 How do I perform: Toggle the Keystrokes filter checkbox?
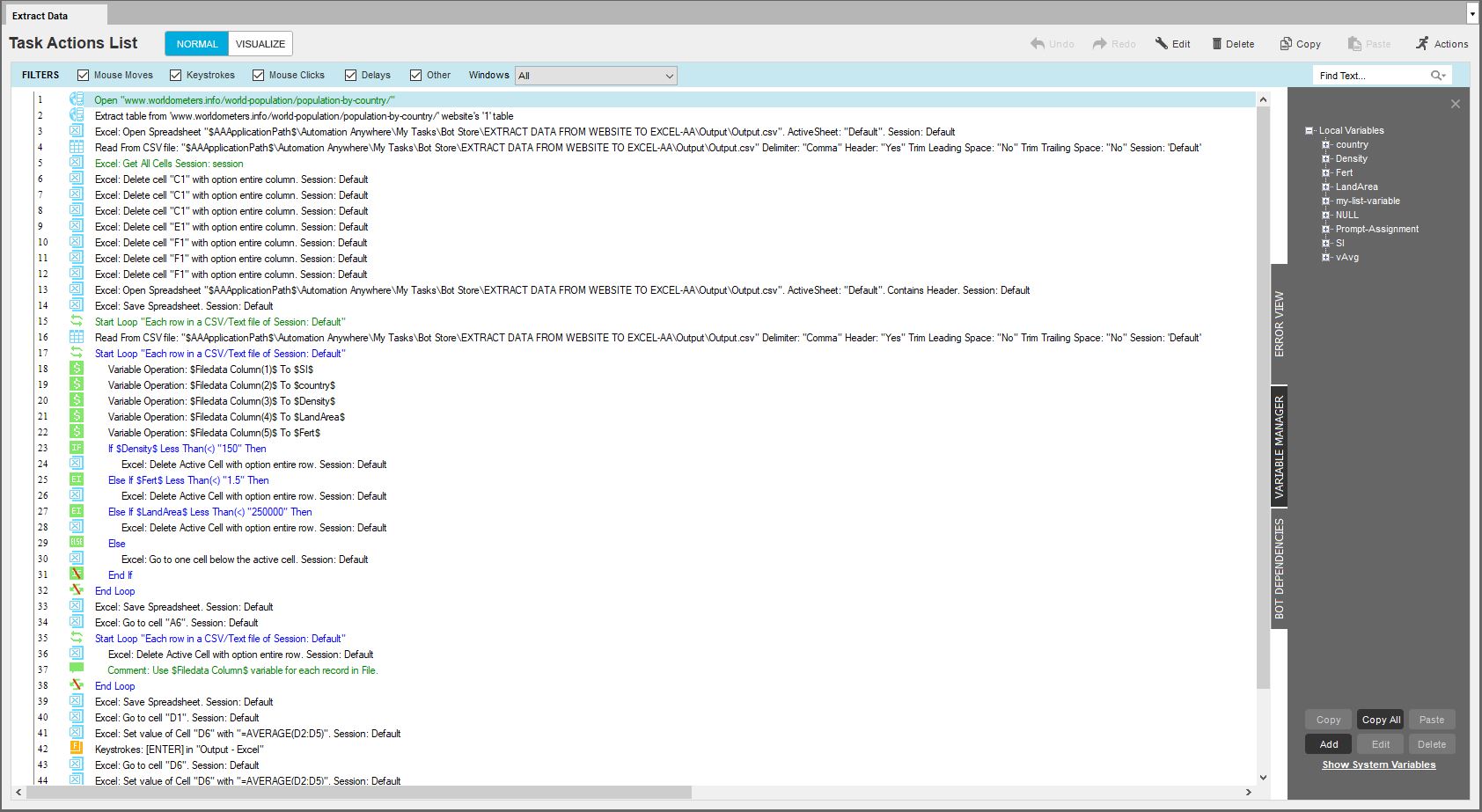(x=176, y=76)
